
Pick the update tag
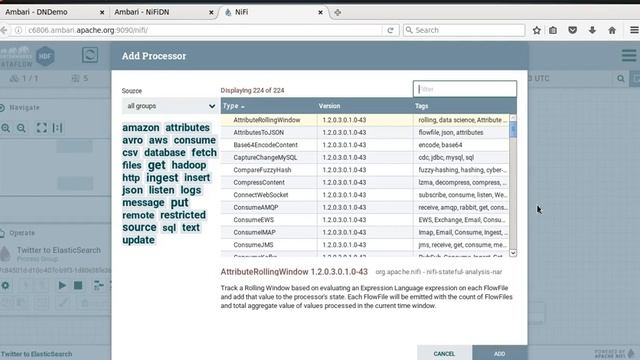click(x=138, y=240)
